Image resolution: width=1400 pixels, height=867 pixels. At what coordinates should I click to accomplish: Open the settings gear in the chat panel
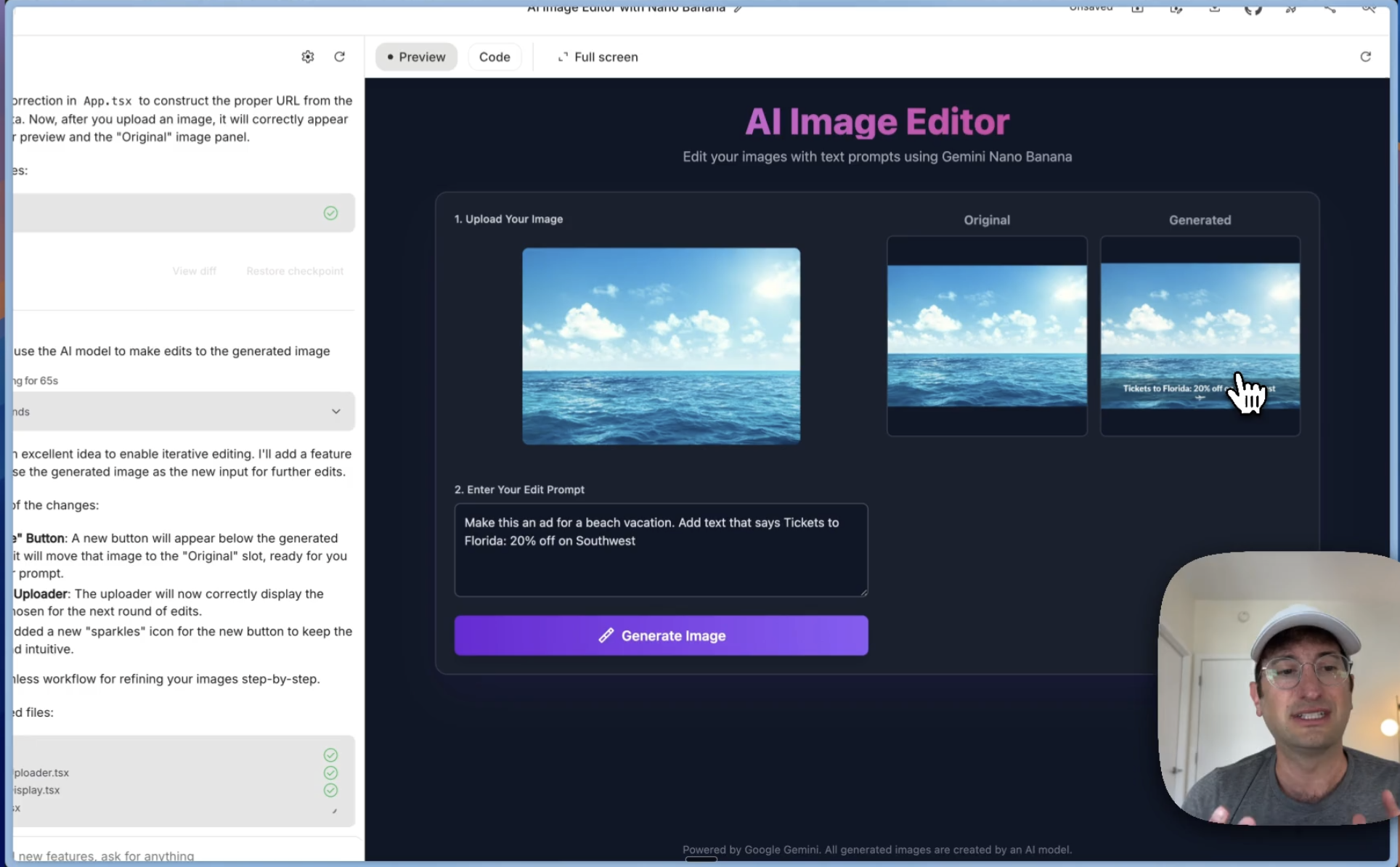tap(307, 57)
